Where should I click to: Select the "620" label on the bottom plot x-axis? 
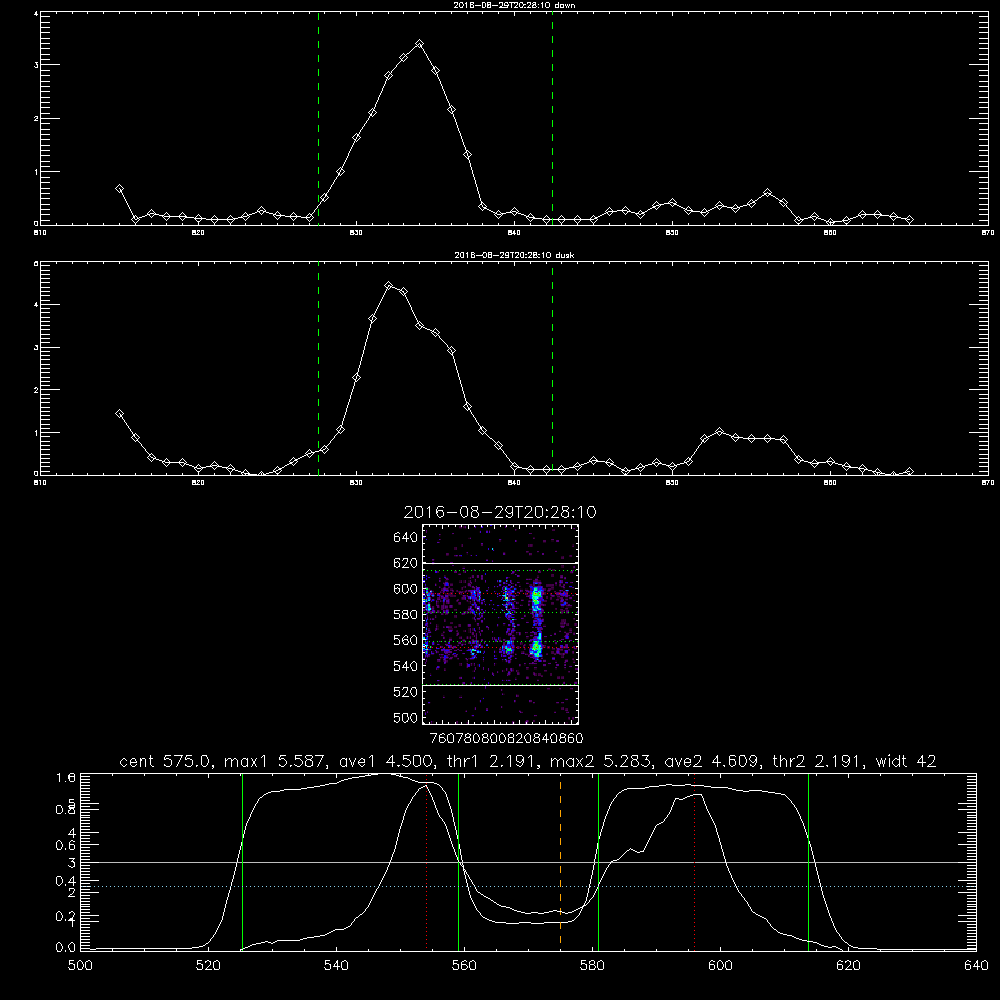849,966
